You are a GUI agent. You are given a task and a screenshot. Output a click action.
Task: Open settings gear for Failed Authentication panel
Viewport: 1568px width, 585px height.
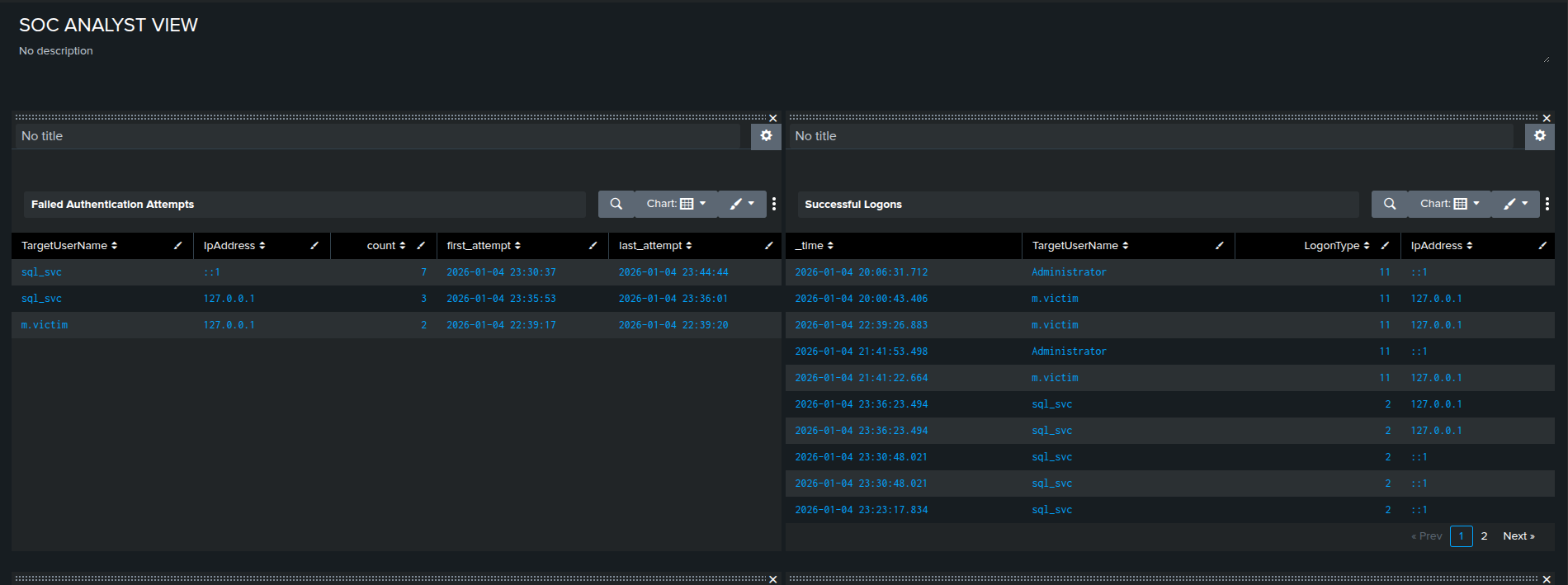point(766,136)
